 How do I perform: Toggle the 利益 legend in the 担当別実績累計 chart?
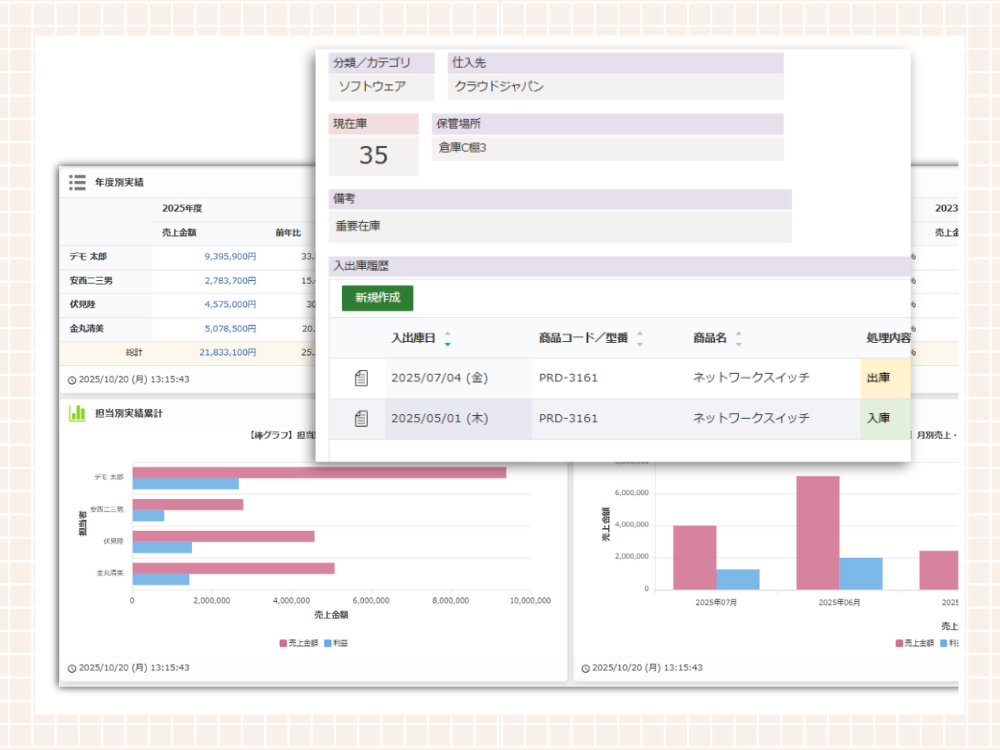point(342,642)
